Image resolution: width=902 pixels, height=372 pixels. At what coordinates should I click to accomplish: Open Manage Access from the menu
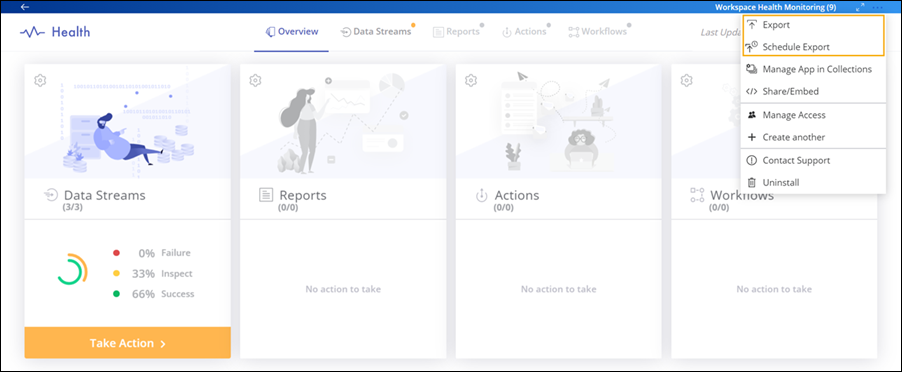[813, 115]
